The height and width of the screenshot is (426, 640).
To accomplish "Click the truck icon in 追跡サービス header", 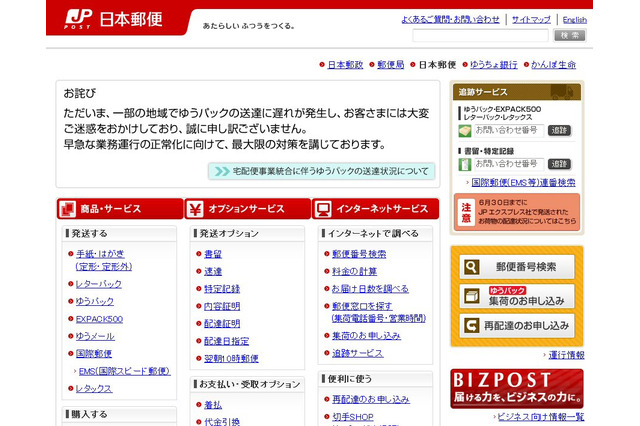I will 562,92.
